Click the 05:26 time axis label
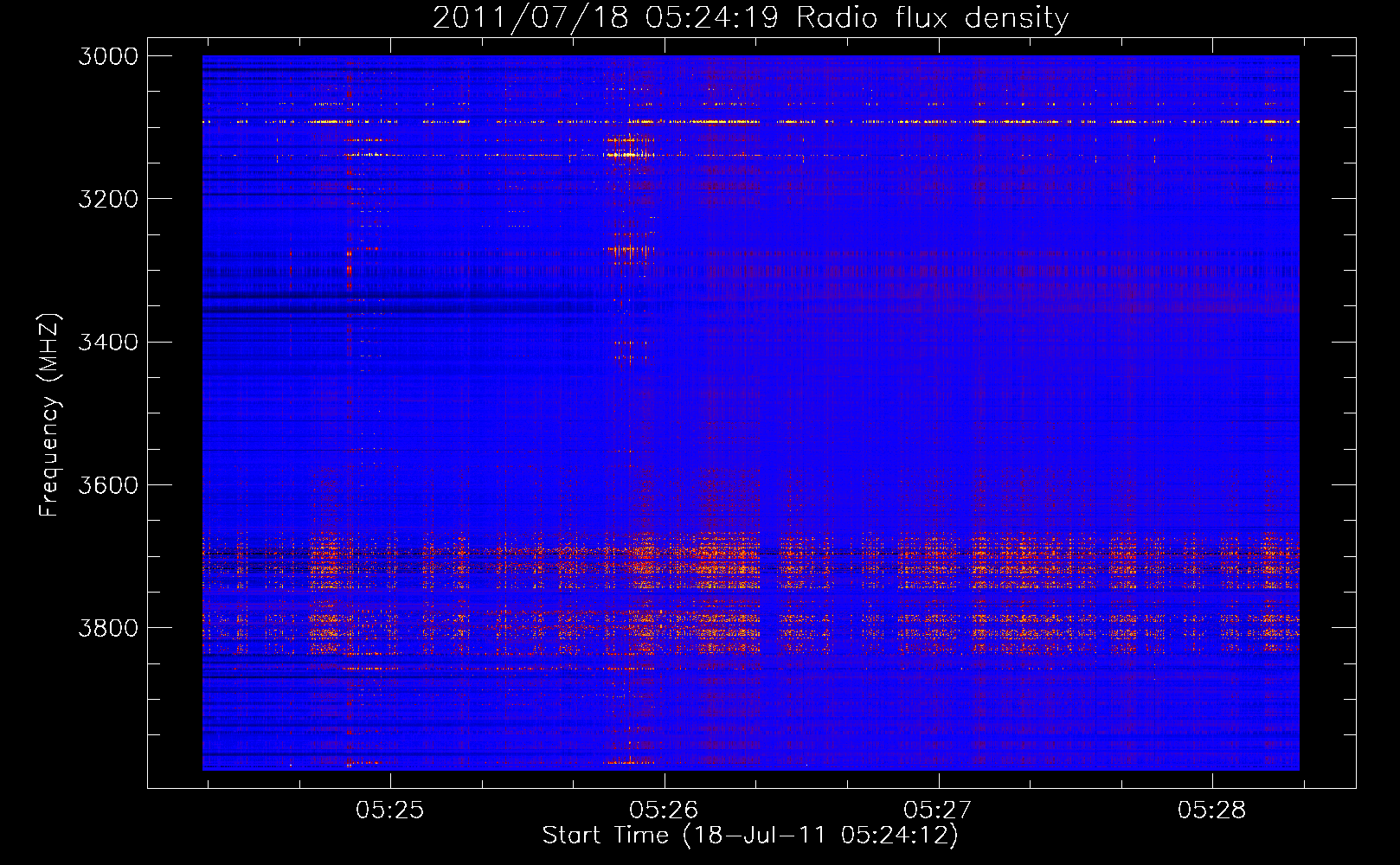 click(664, 810)
